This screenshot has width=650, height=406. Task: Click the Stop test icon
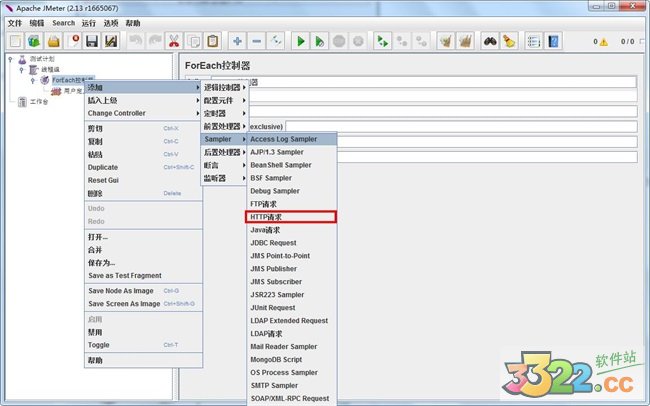(339, 41)
